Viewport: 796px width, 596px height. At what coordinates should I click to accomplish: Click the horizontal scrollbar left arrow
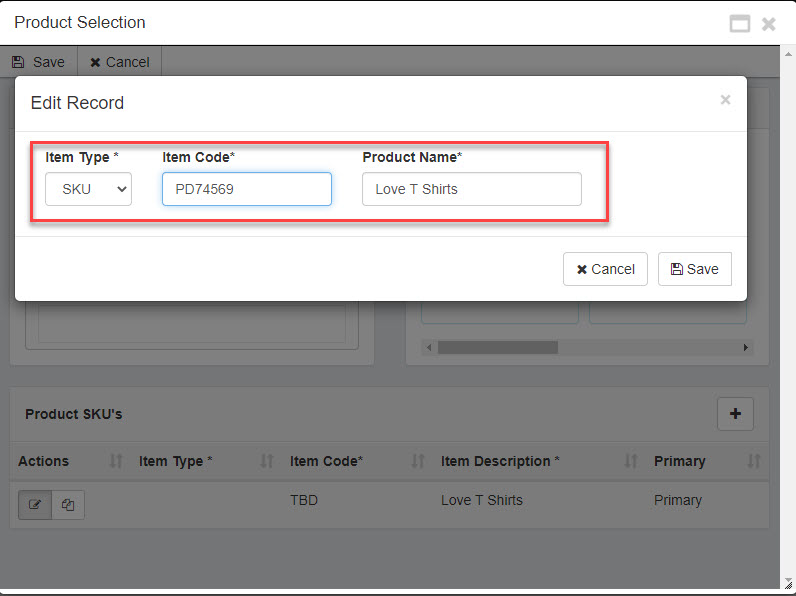pos(429,347)
